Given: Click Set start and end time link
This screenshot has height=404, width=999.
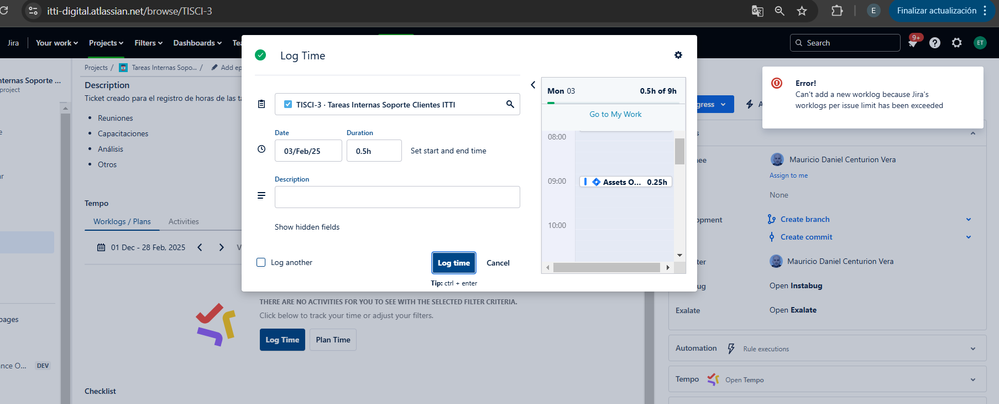Looking at the screenshot, I should click(451, 151).
